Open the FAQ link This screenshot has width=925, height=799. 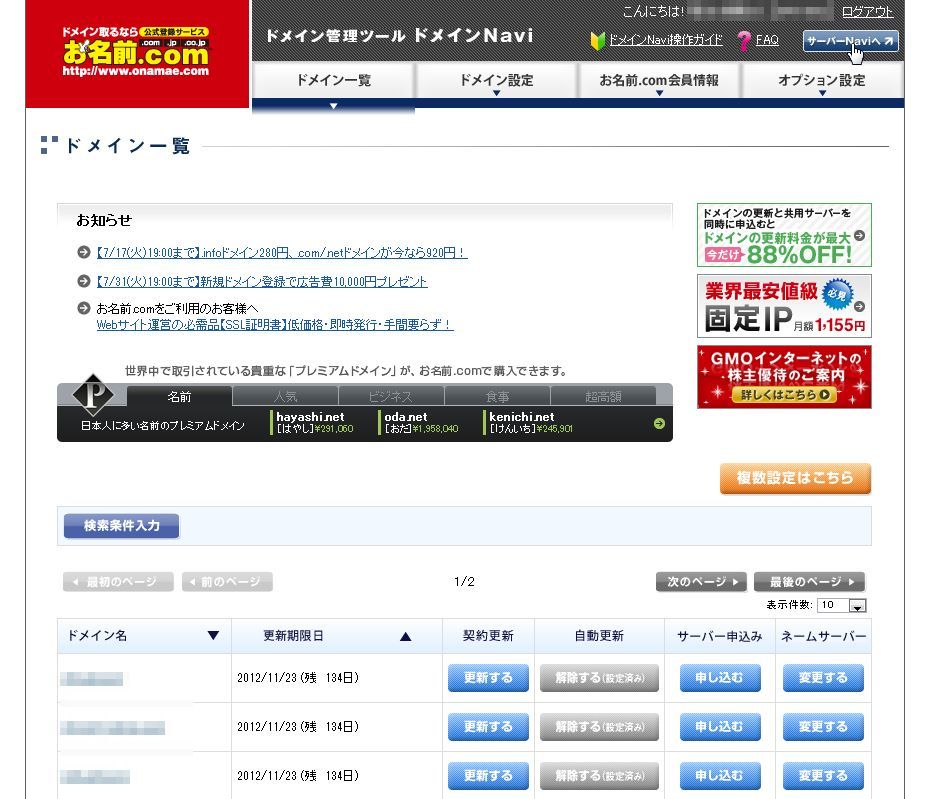[767, 40]
